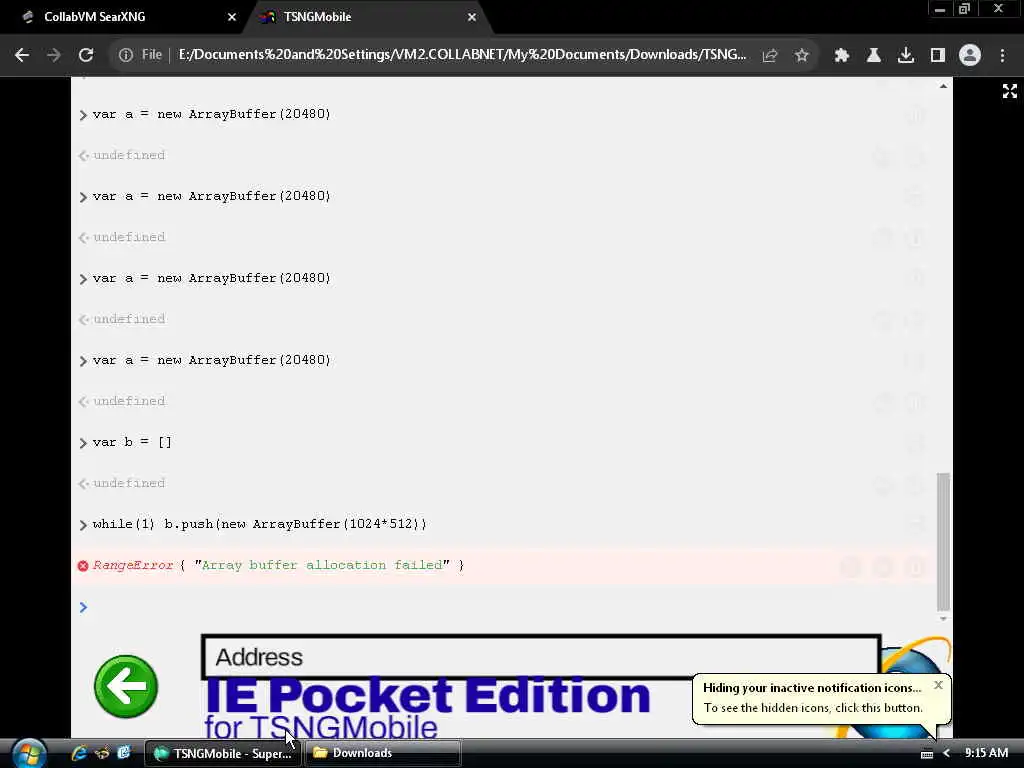Click the red RangeError icon
Screen dimensions: 1024x768
[83, 566]
